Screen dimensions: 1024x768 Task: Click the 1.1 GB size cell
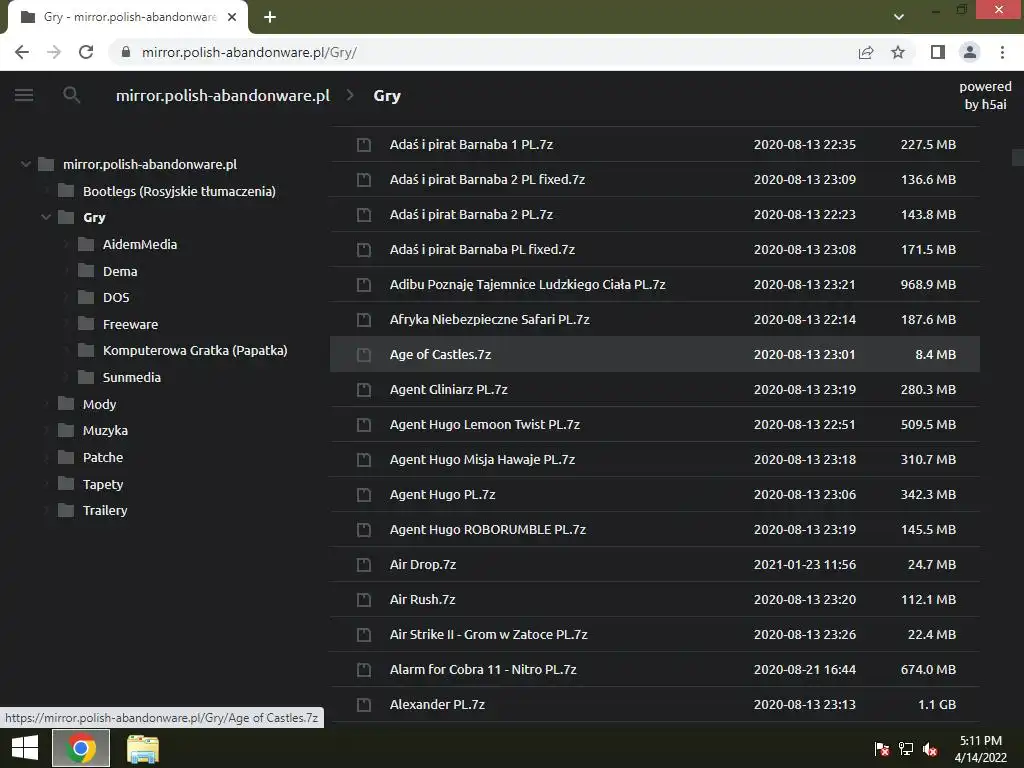[936, 705]
